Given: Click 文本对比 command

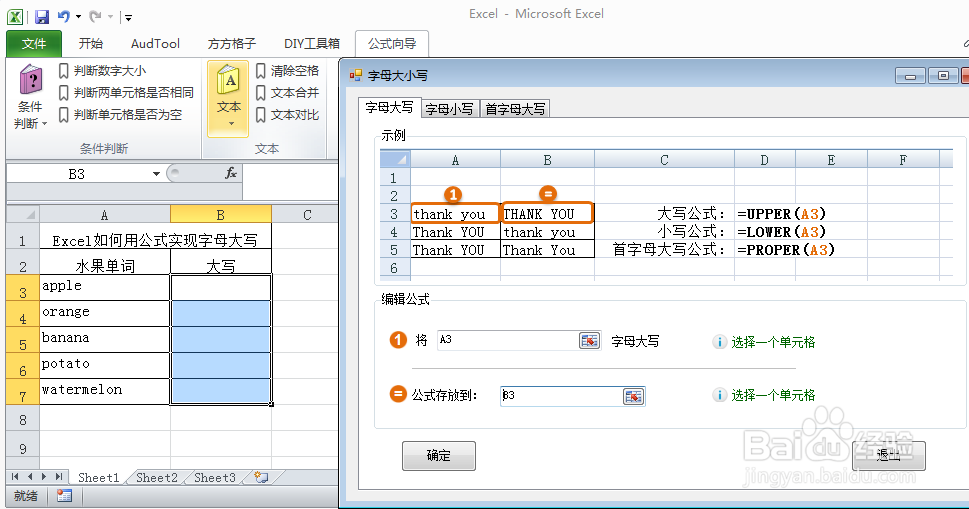Looking at the screenshot, I should coord(287,115).
